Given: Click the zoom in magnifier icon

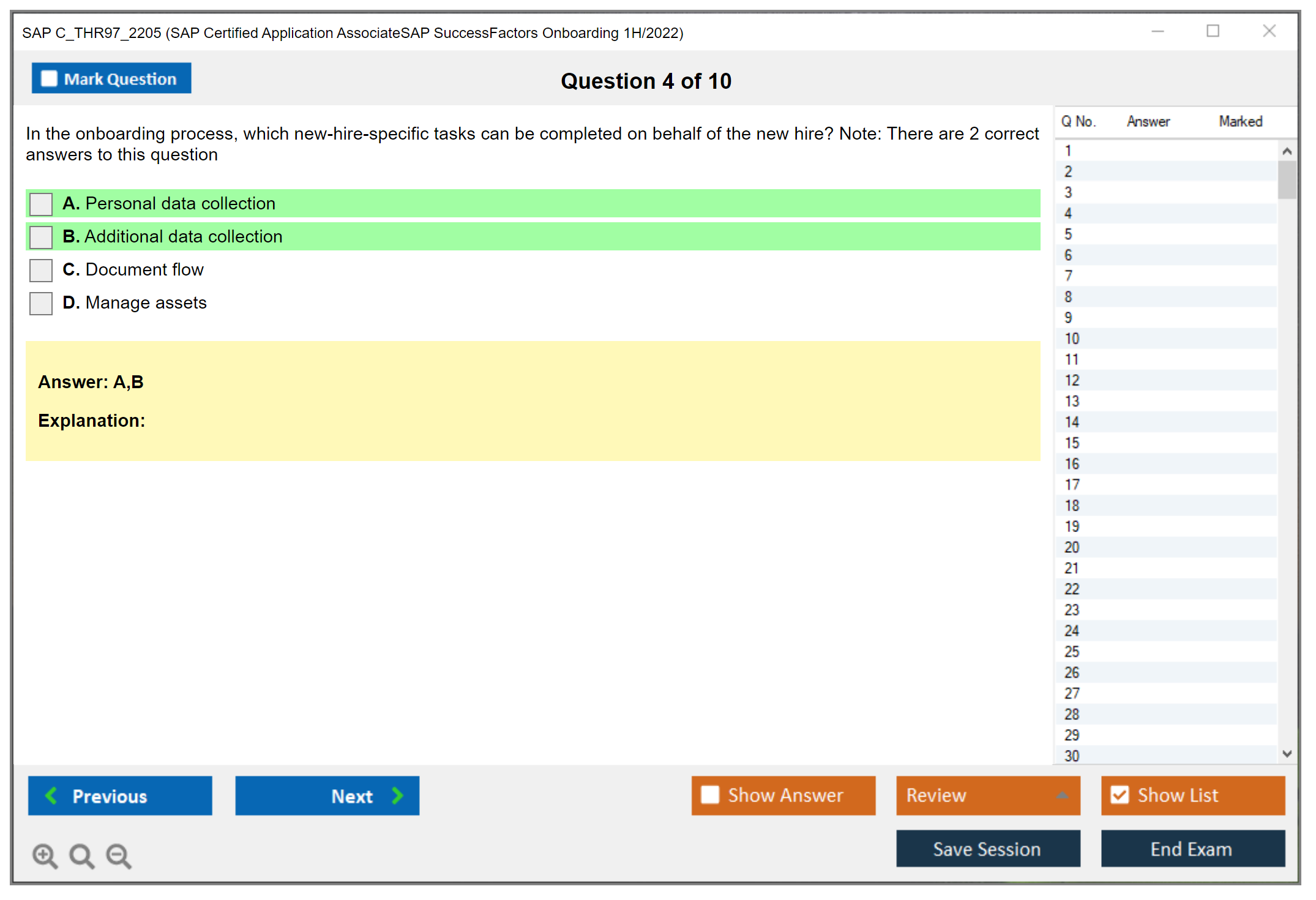Looking at the screenshot, I should tap(45, 855).
